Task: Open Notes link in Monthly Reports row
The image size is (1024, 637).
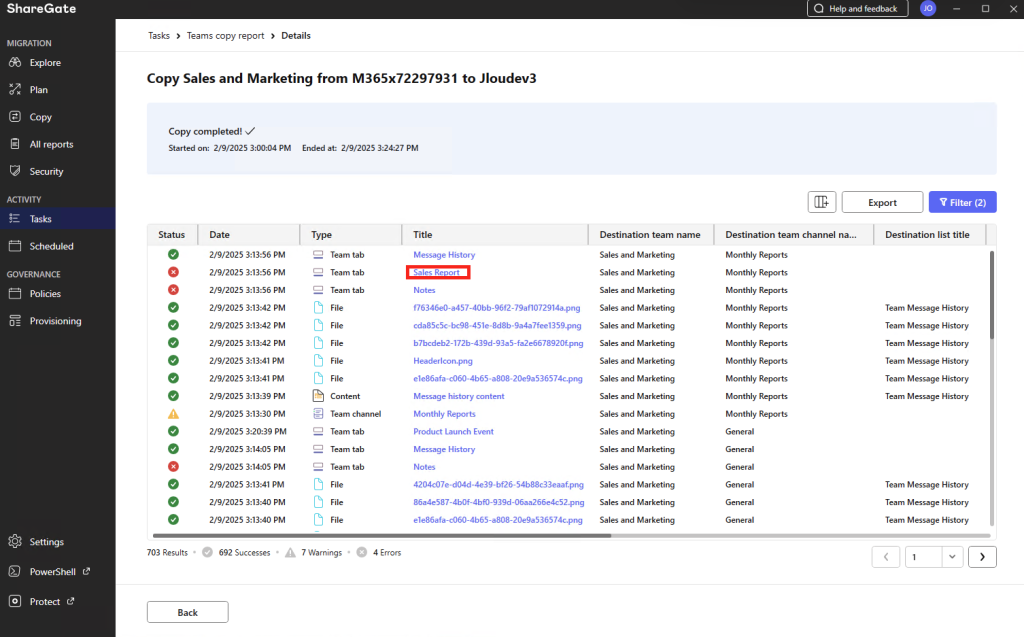Action: click(x=424, y=290)
